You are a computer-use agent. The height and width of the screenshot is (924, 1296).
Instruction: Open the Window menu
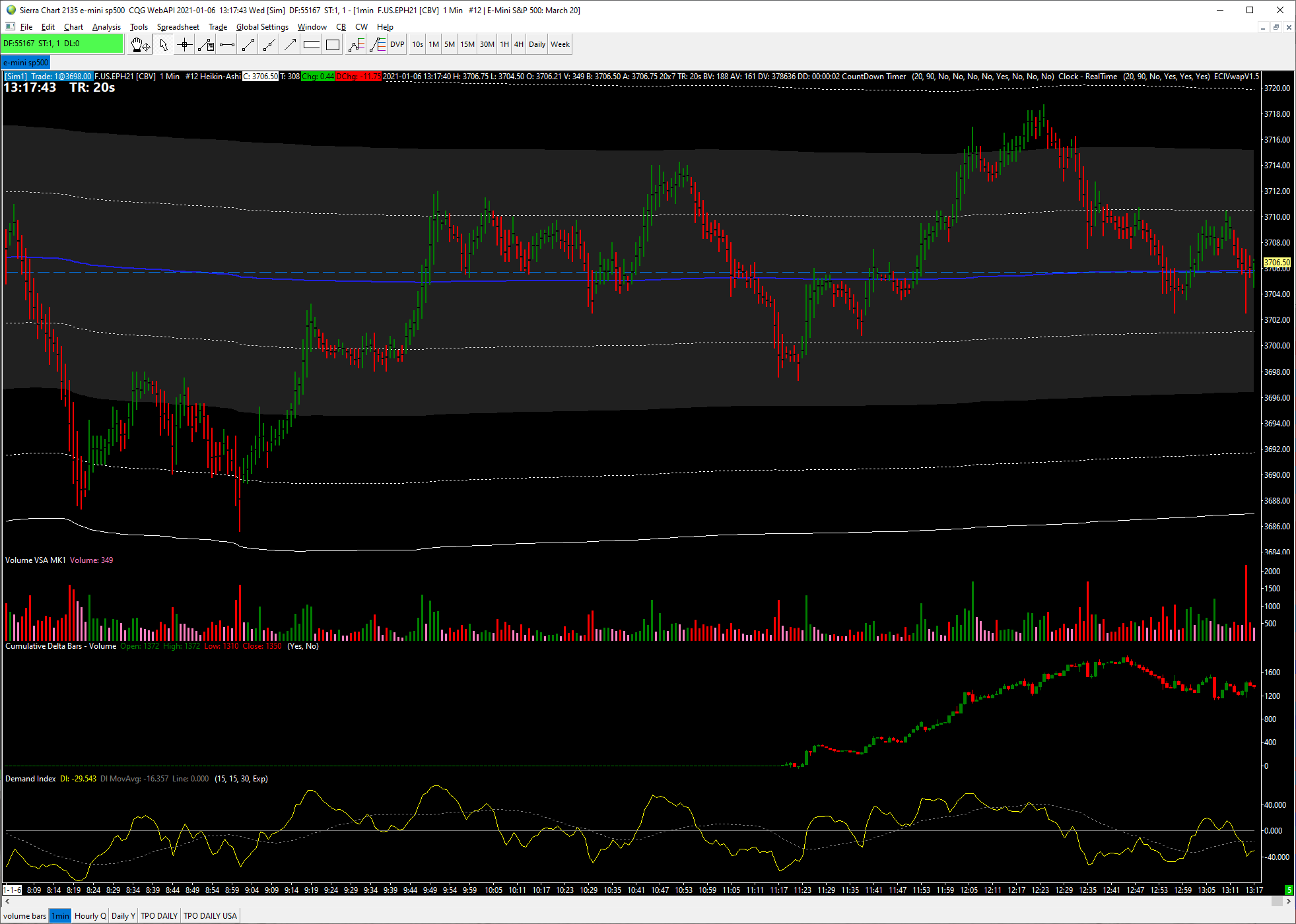pos(312,27)
